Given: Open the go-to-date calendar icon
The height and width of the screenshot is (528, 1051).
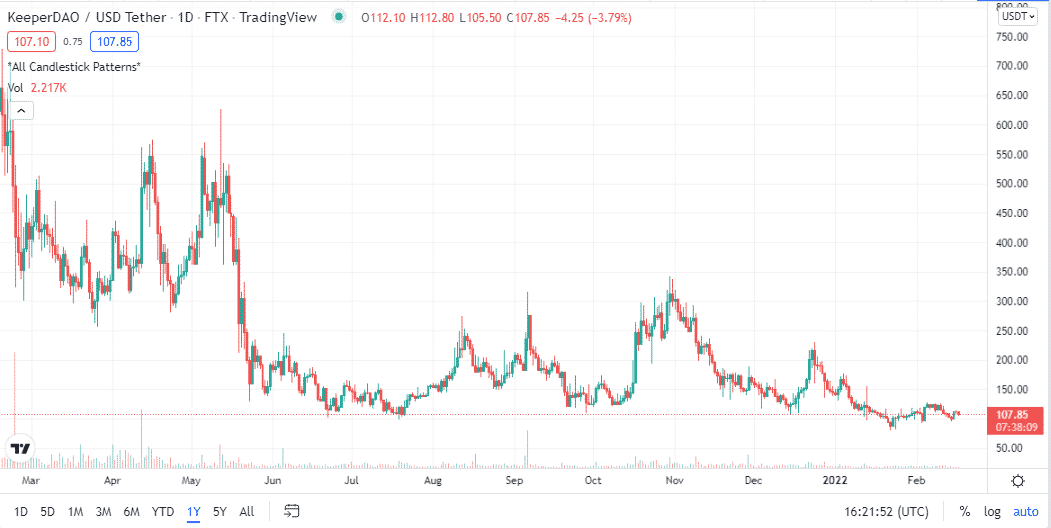Looking at the screenshot, I should (x=292, y=512).
